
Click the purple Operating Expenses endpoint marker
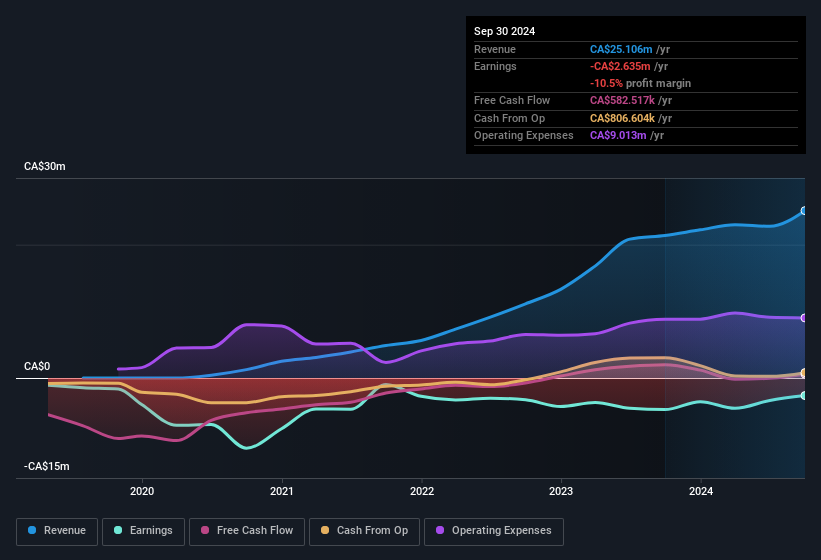pos(804,318)
